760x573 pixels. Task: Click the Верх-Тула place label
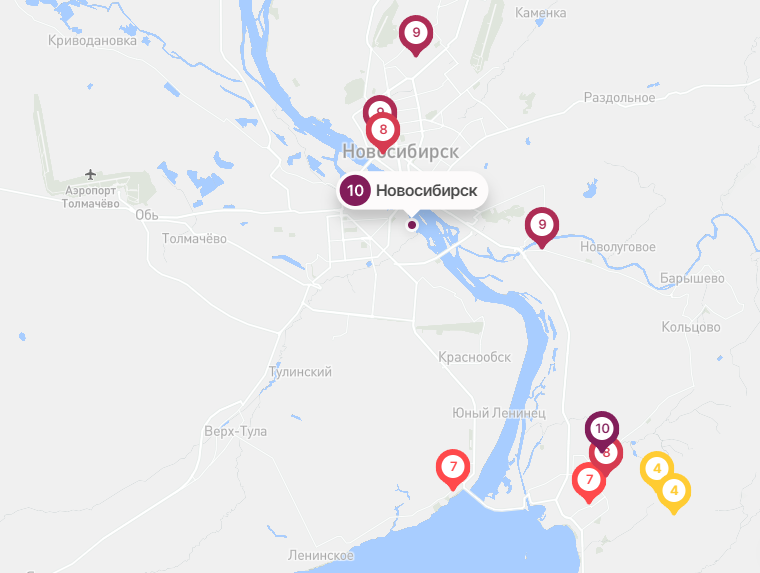[x=236, y=431]
